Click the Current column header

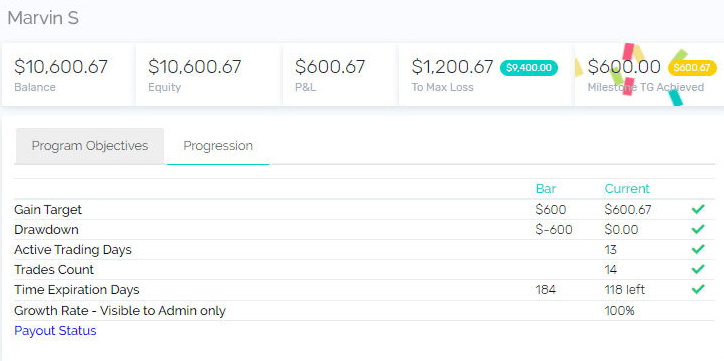coord(627,189)
